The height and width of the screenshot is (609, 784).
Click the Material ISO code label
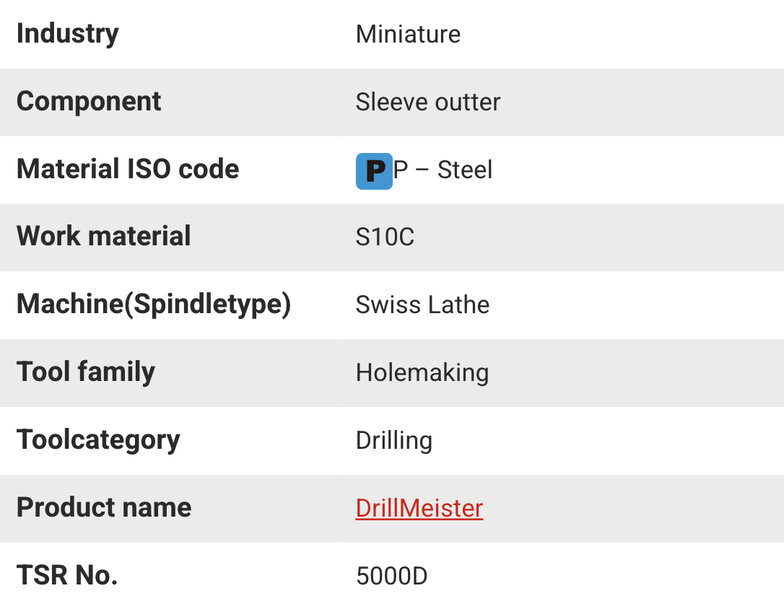click(128, 168)
